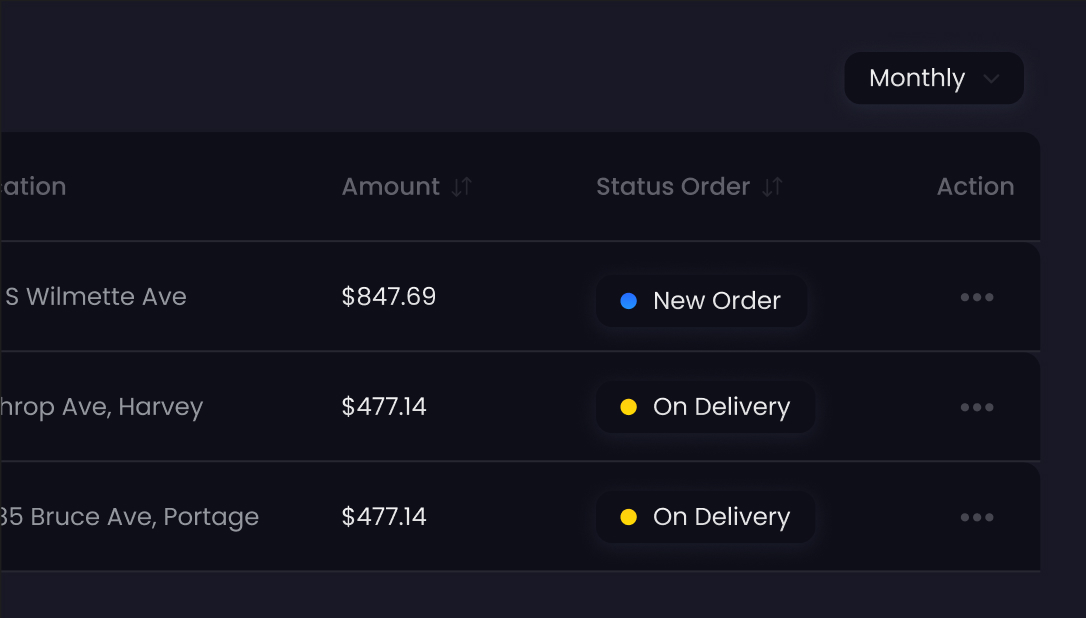Select On Delivery badge for Portage order
This screenshot has height=618, width=1086.
(706, 517)
